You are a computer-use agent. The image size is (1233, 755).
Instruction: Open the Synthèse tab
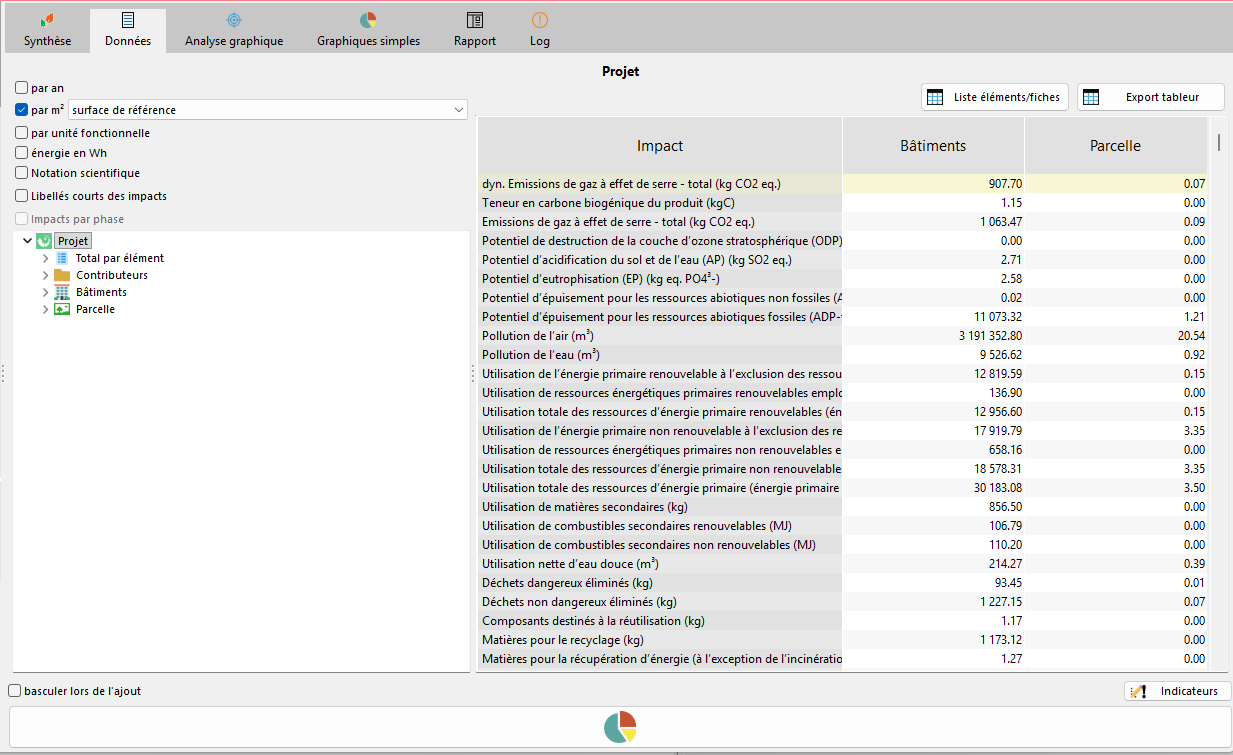[47, 30]
